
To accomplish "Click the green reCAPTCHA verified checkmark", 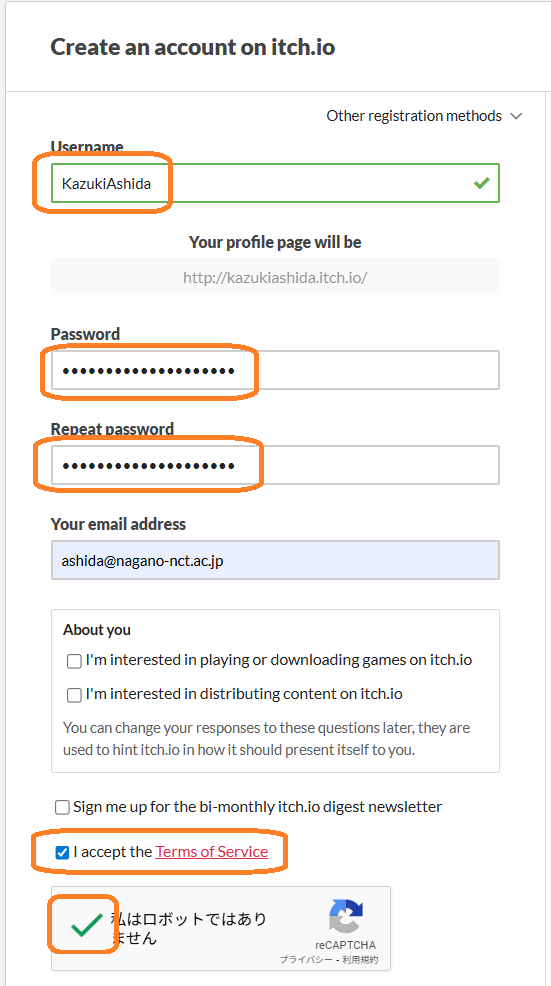I will coord(87,924).
